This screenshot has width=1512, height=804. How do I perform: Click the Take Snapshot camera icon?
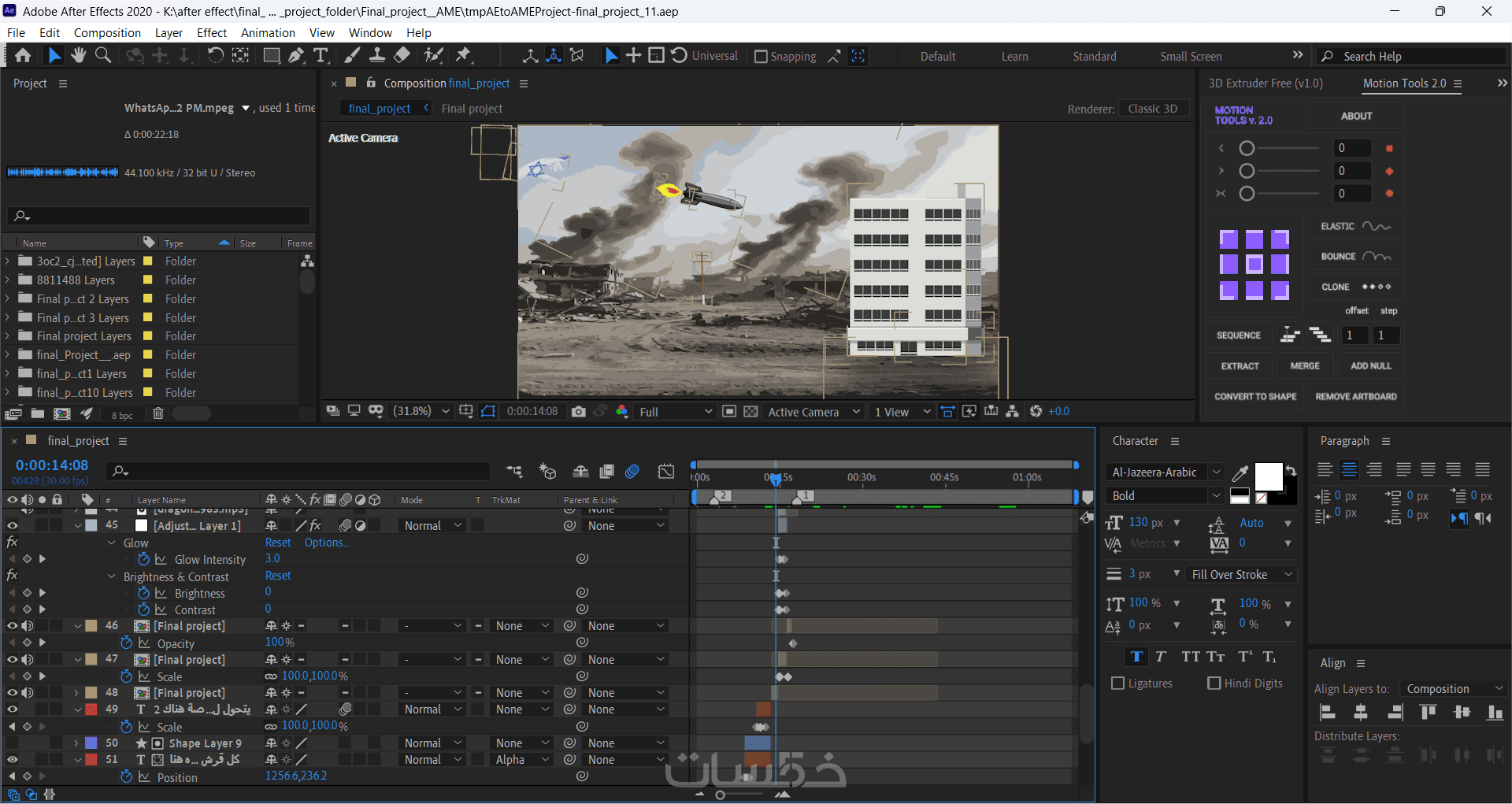coord(579,412)
